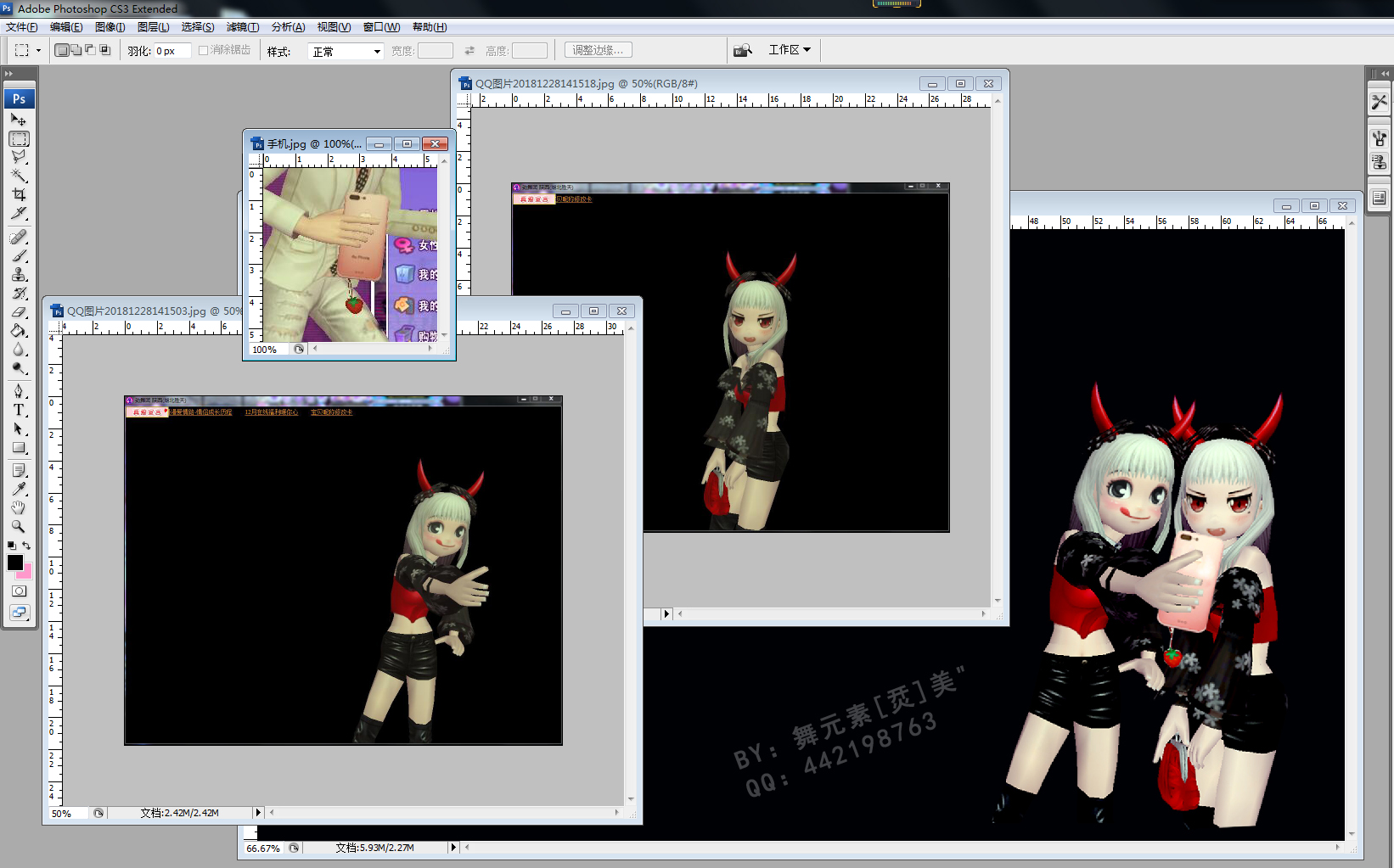1394x868 pixels.
Task: Select the Move tool
Action: (19, 120)
